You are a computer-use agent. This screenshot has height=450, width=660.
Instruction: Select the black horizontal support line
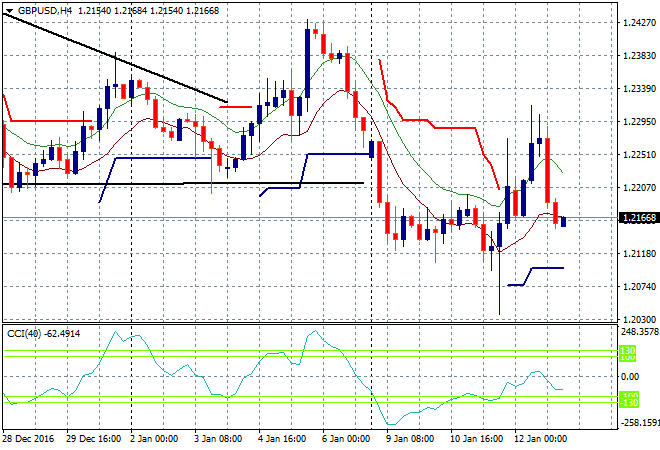[x=183, y=184]
